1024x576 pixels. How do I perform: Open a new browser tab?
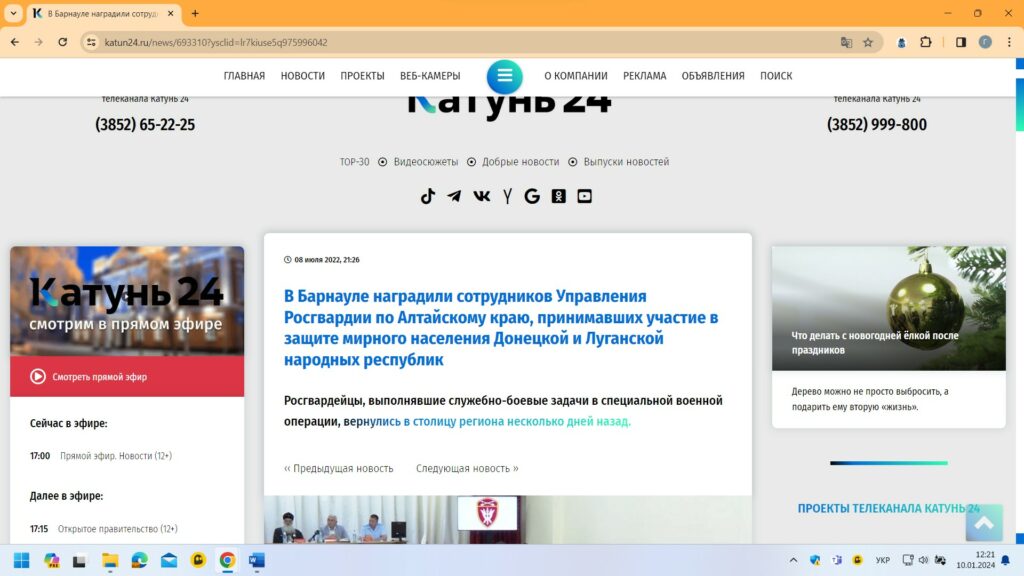[195, 13]
